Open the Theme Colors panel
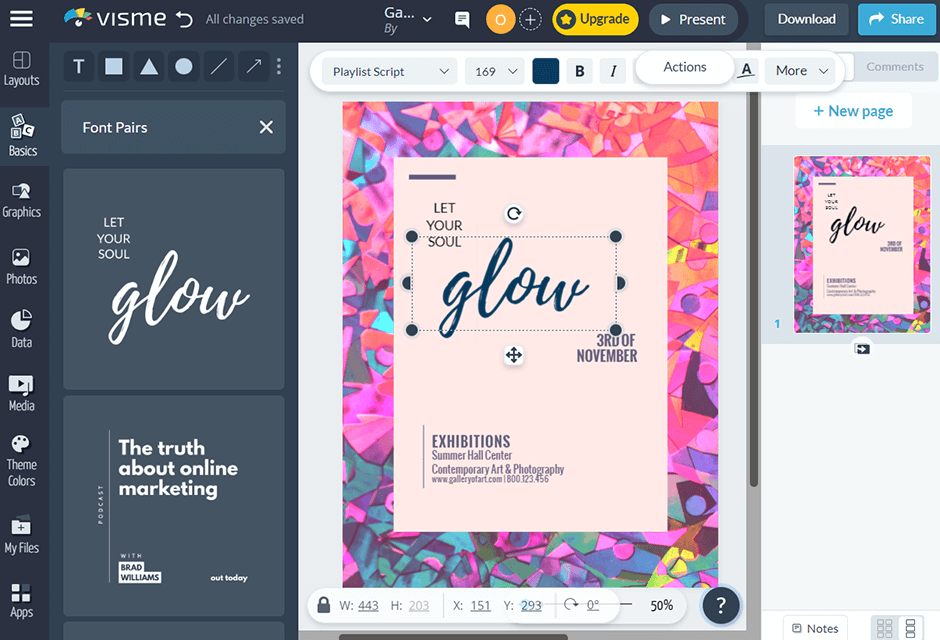The image size is (940, 640). tap(22, 461)
